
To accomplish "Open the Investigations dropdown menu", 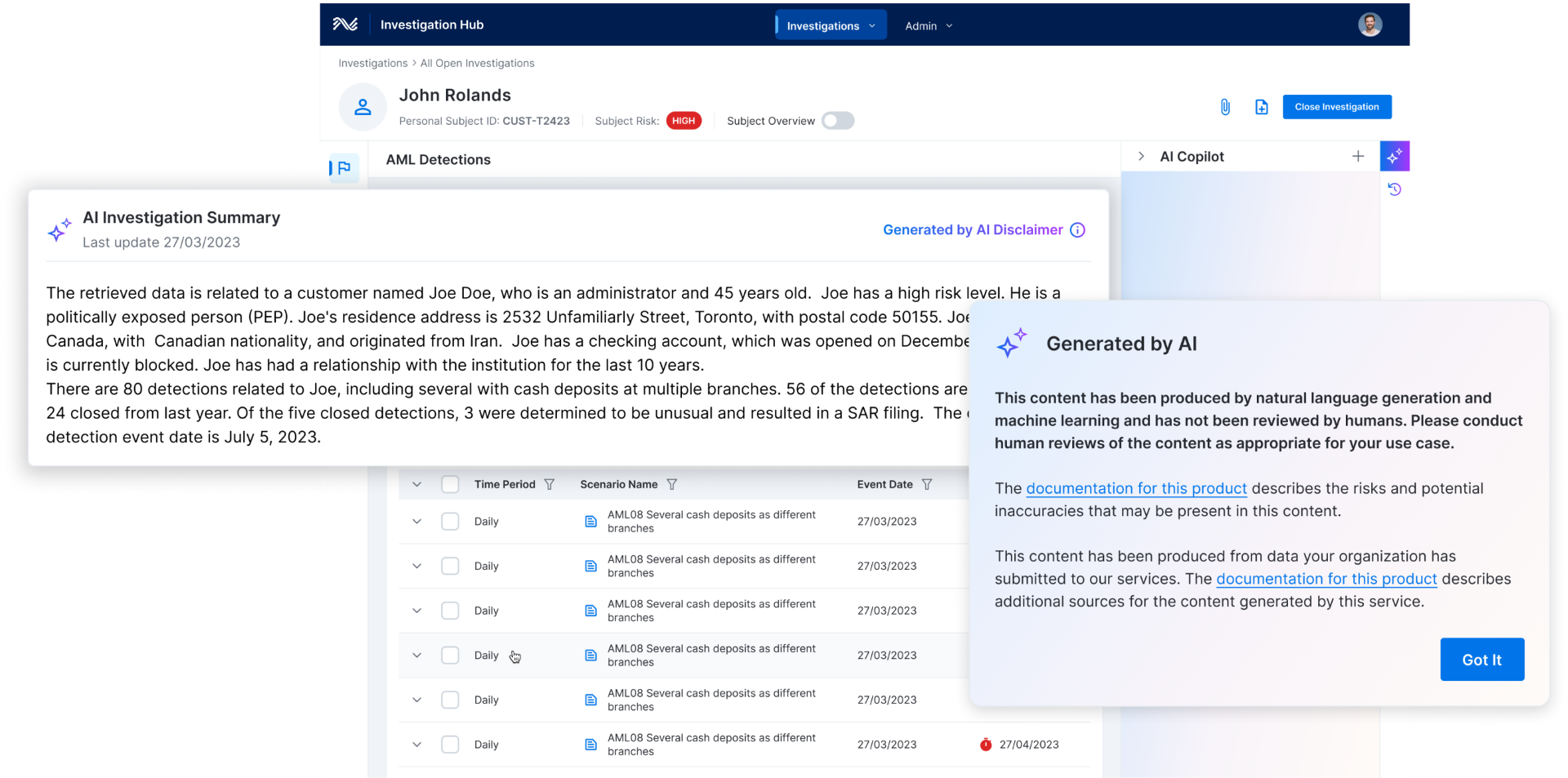I will (831, 25).
